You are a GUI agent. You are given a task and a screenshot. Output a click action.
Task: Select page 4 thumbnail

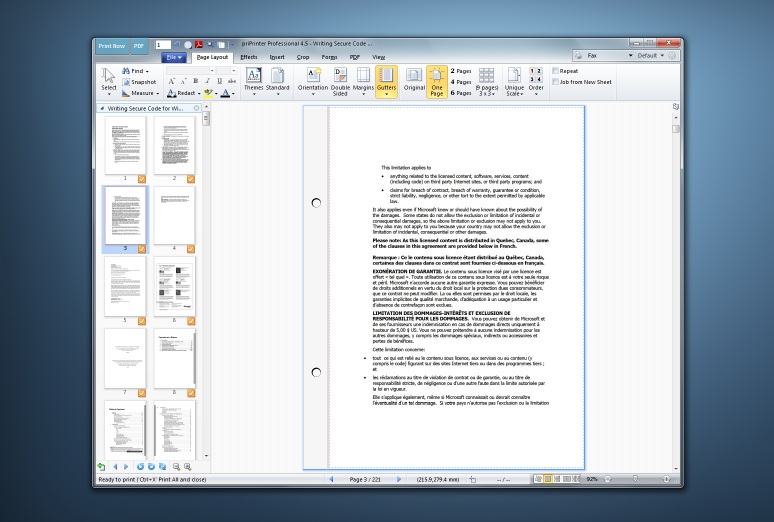[174, 215]
